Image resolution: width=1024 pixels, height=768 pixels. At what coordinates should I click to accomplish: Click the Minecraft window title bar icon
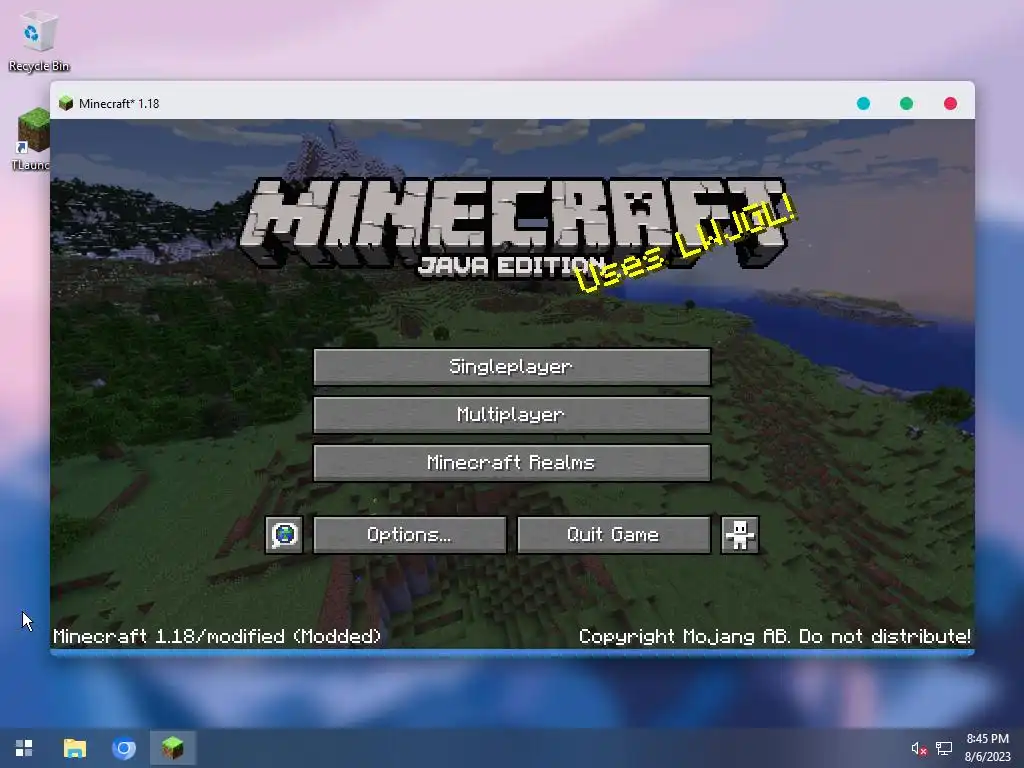66,103
